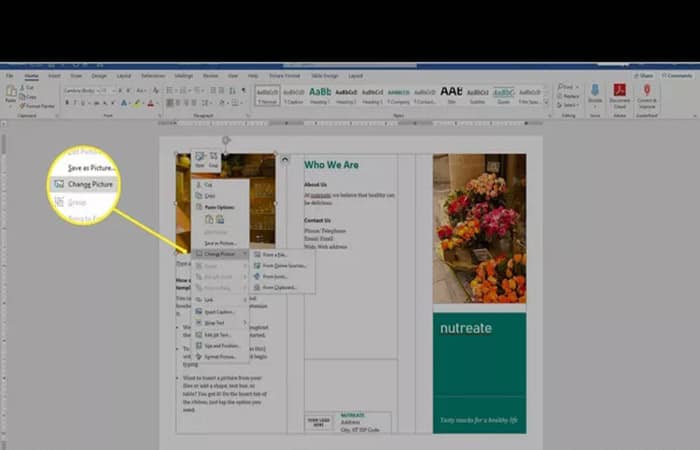Toggle Bold formatting in the Font group
This screenshot has width=700, height=450.
pos(65,102)
